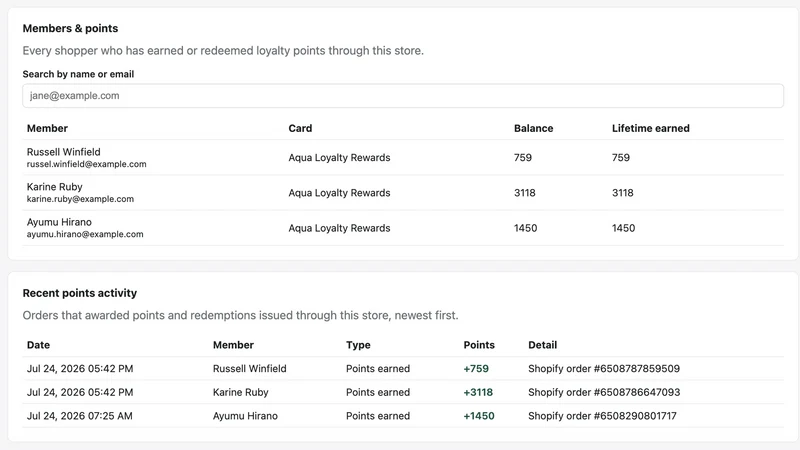The height and width of the screenshot is (450, 800).
Task: Open Shopify order #6508787859509 detail
Action: (x=604, y=368)
